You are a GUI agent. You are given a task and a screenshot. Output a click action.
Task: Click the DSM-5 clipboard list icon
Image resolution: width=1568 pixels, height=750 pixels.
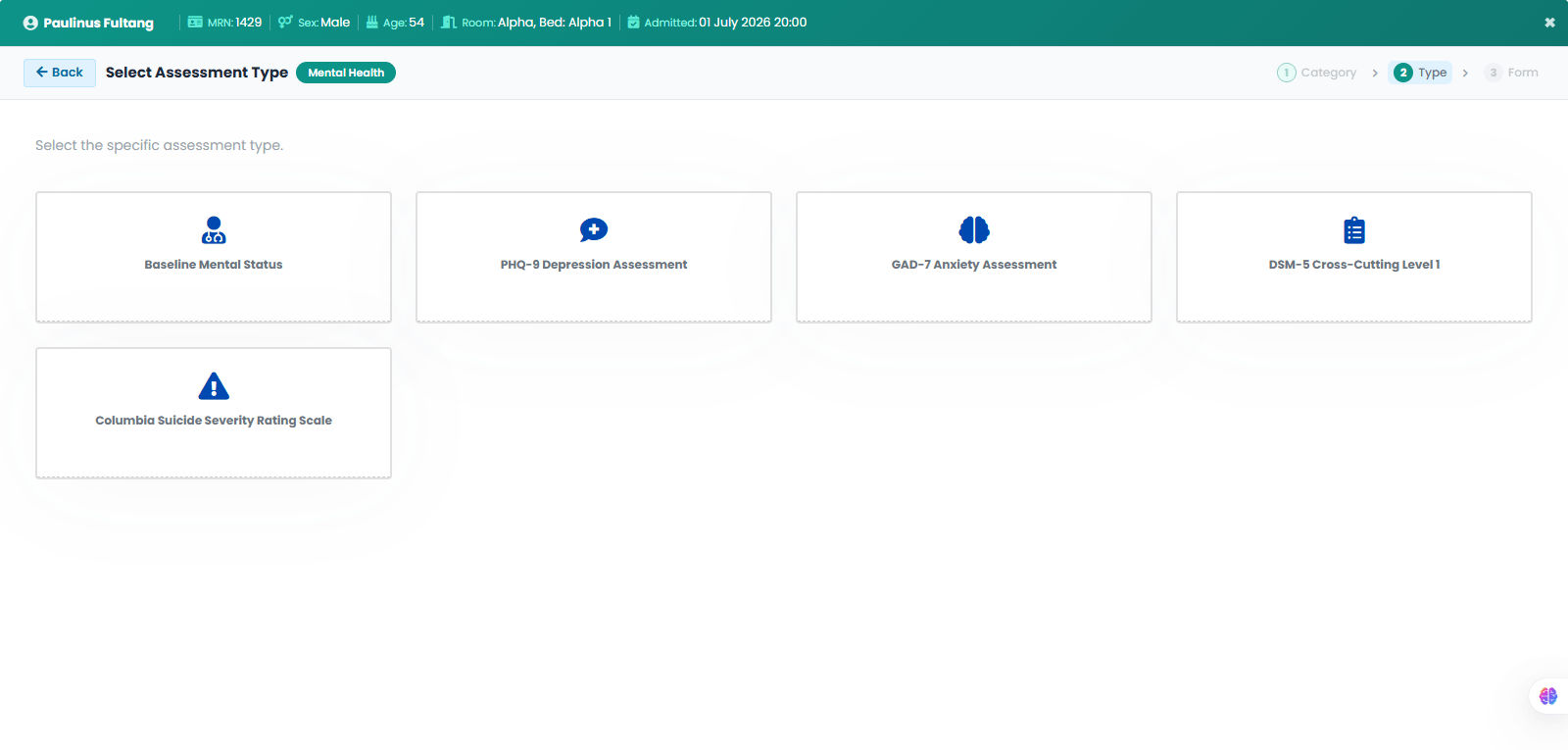click(x=1354, y=230)
